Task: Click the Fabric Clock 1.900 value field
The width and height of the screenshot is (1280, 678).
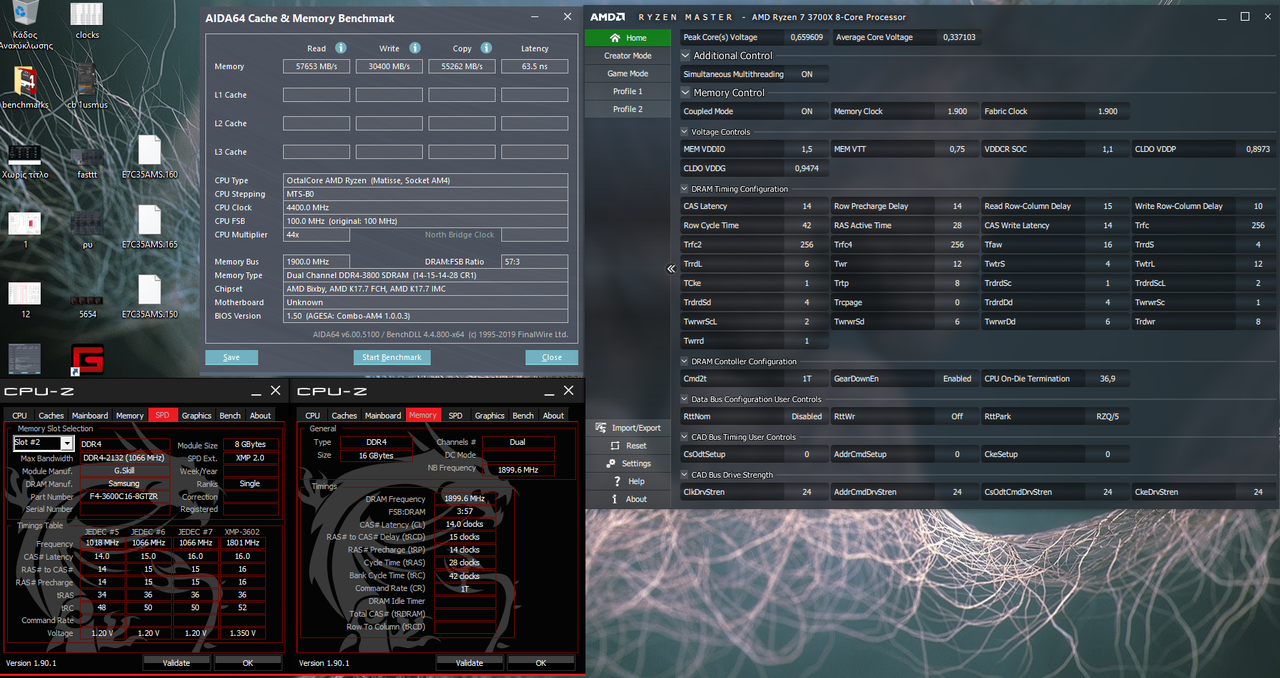Action: coord(1107,111)
